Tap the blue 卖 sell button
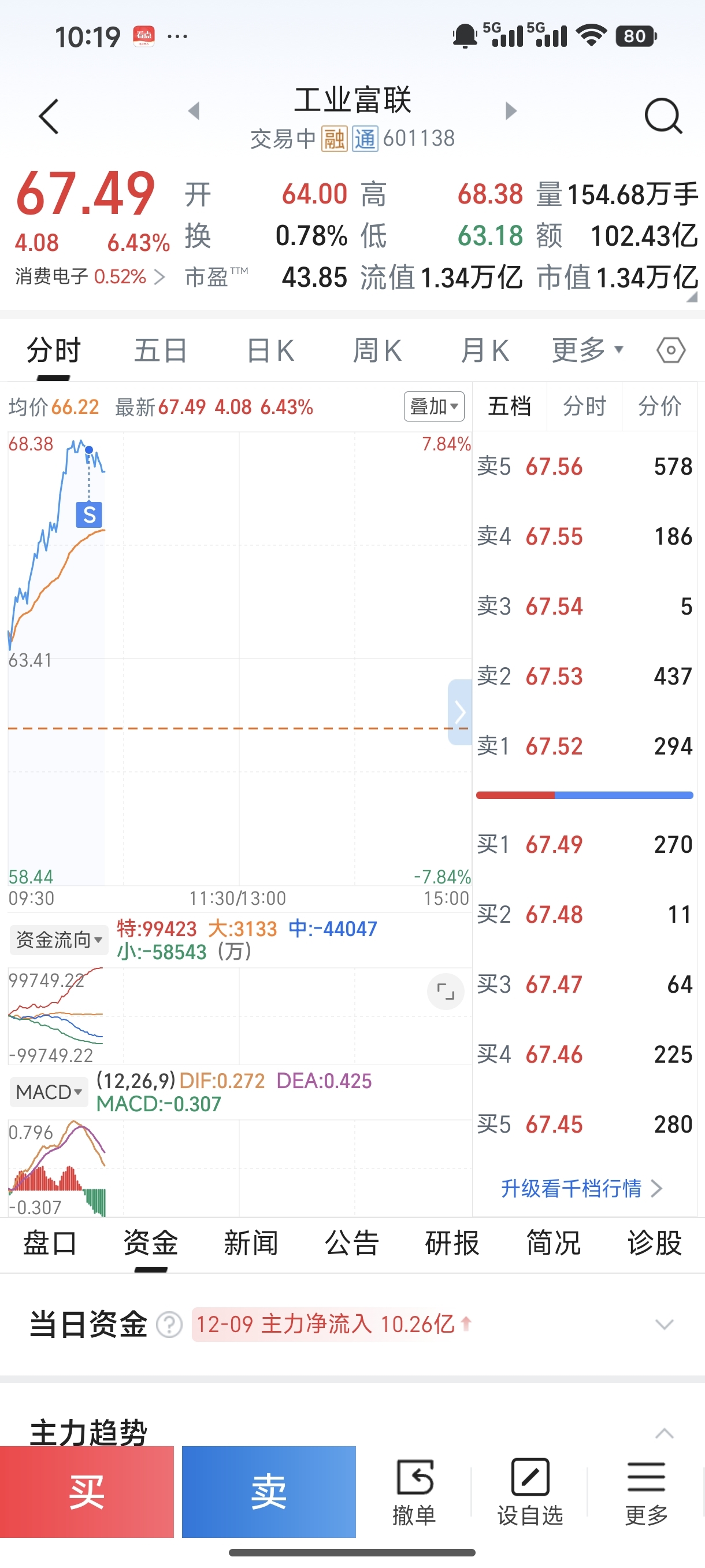Viewport: 705px width, 1568px height. 269,1492
